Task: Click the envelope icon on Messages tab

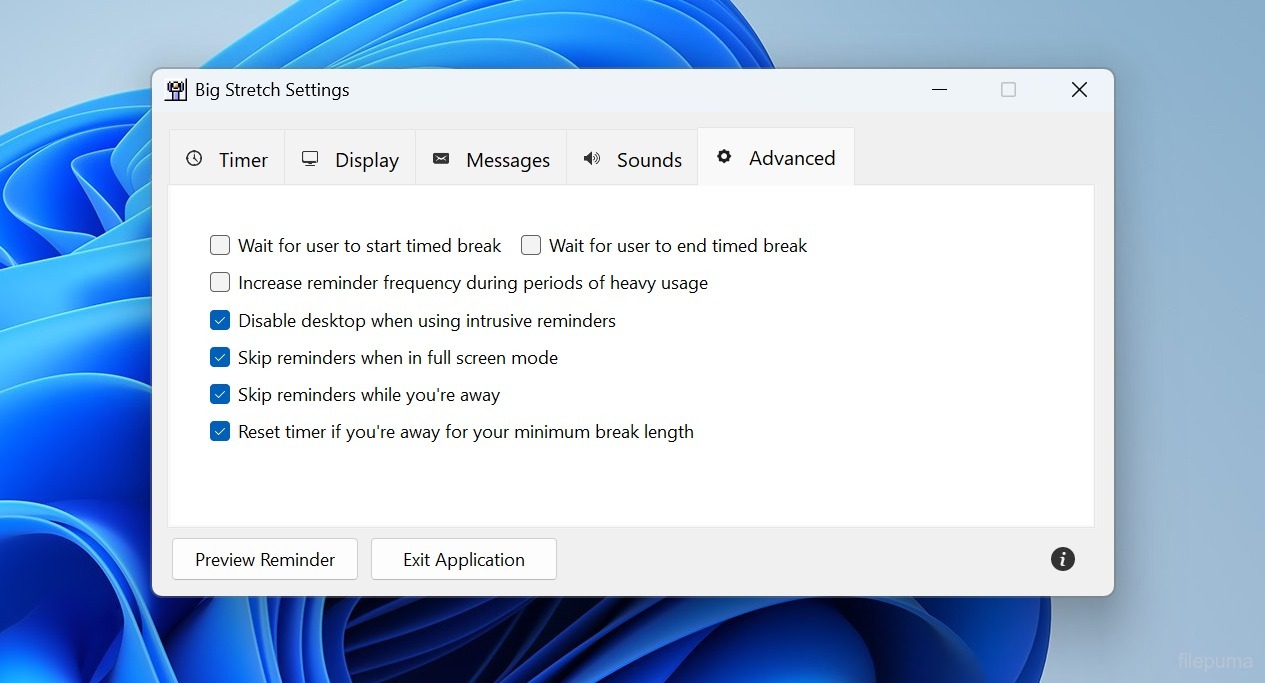Action: (x=441, y=159)
